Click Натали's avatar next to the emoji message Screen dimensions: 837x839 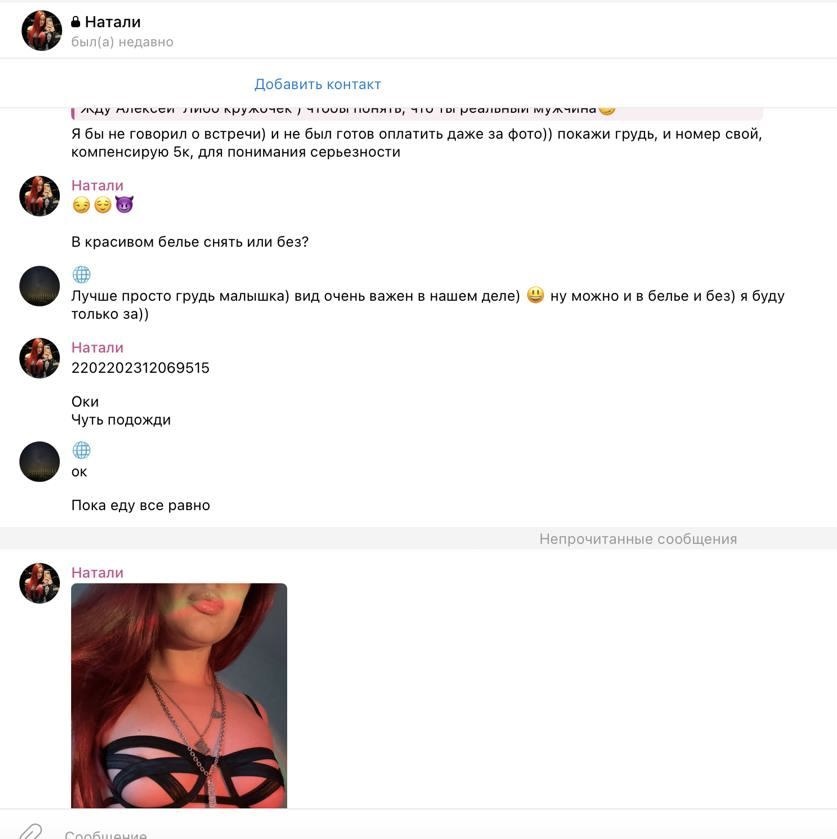(40, 196)
